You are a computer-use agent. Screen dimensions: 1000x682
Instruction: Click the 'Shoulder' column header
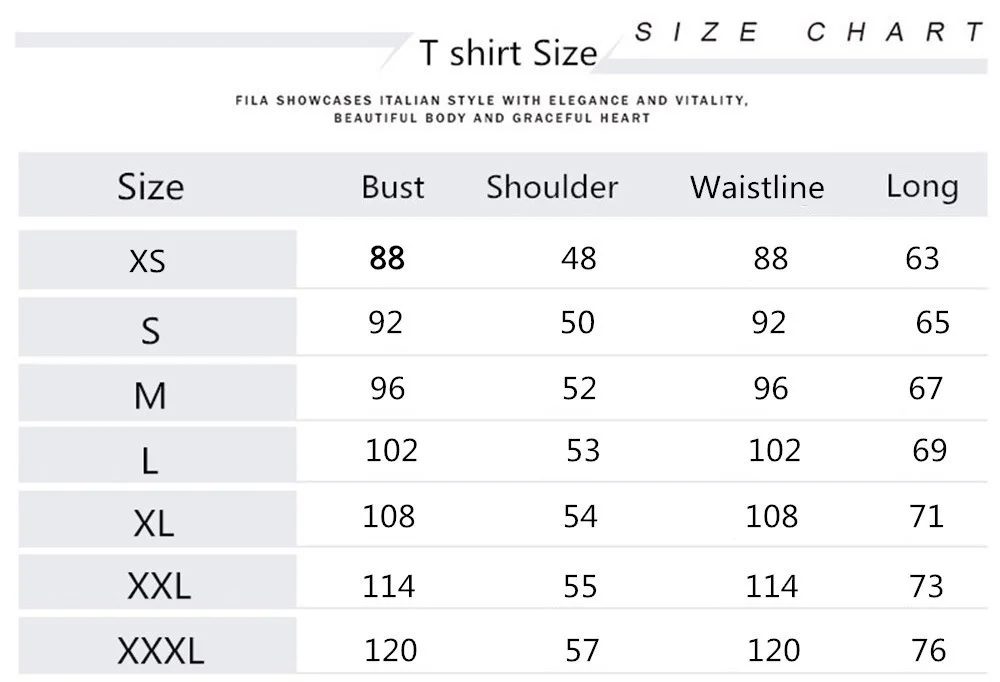pos(552,187)
